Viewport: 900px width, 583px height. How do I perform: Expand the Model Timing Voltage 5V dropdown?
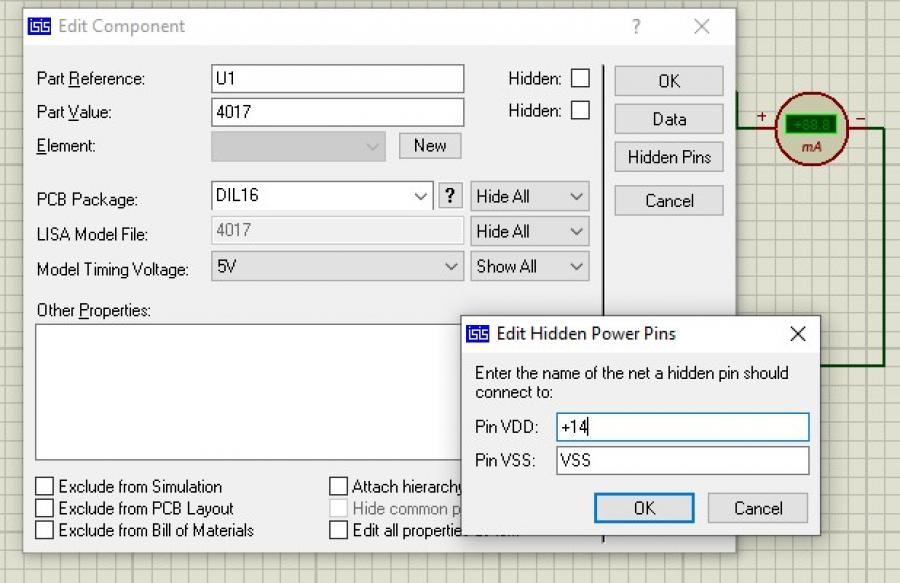pos(451,267)
